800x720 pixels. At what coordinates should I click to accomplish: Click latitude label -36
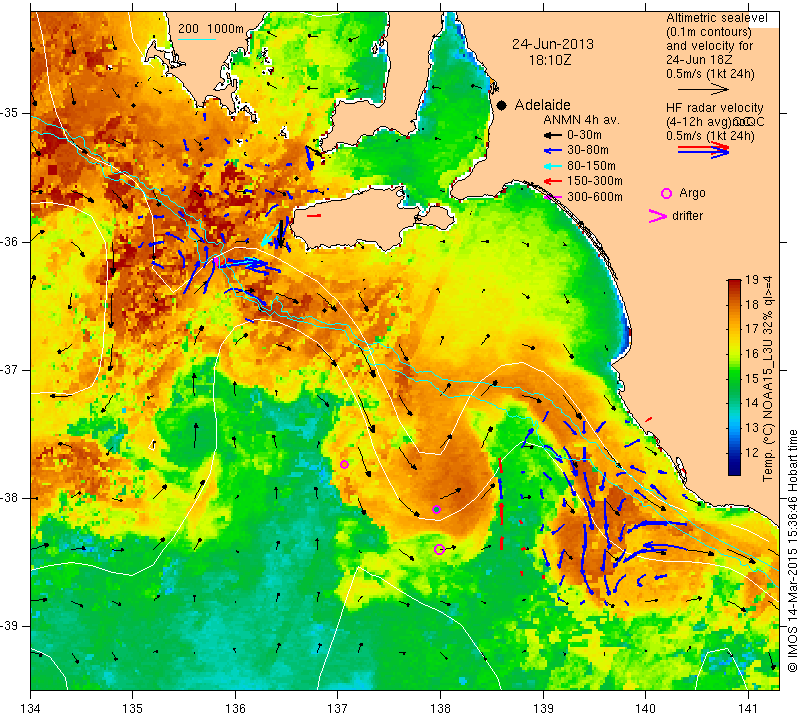coord(10,241)
